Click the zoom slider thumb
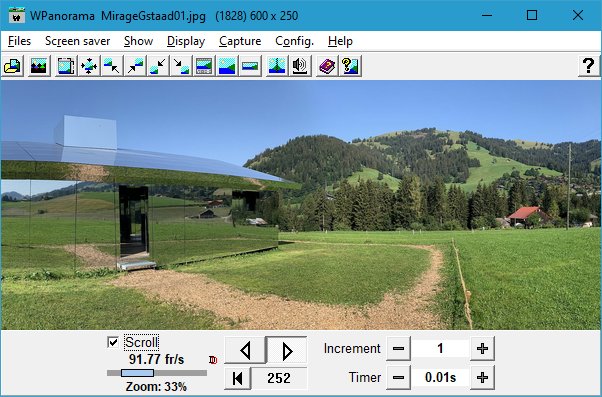Image resolution: width=602 pixels, height=397 pixels. [x=137, y=373]
